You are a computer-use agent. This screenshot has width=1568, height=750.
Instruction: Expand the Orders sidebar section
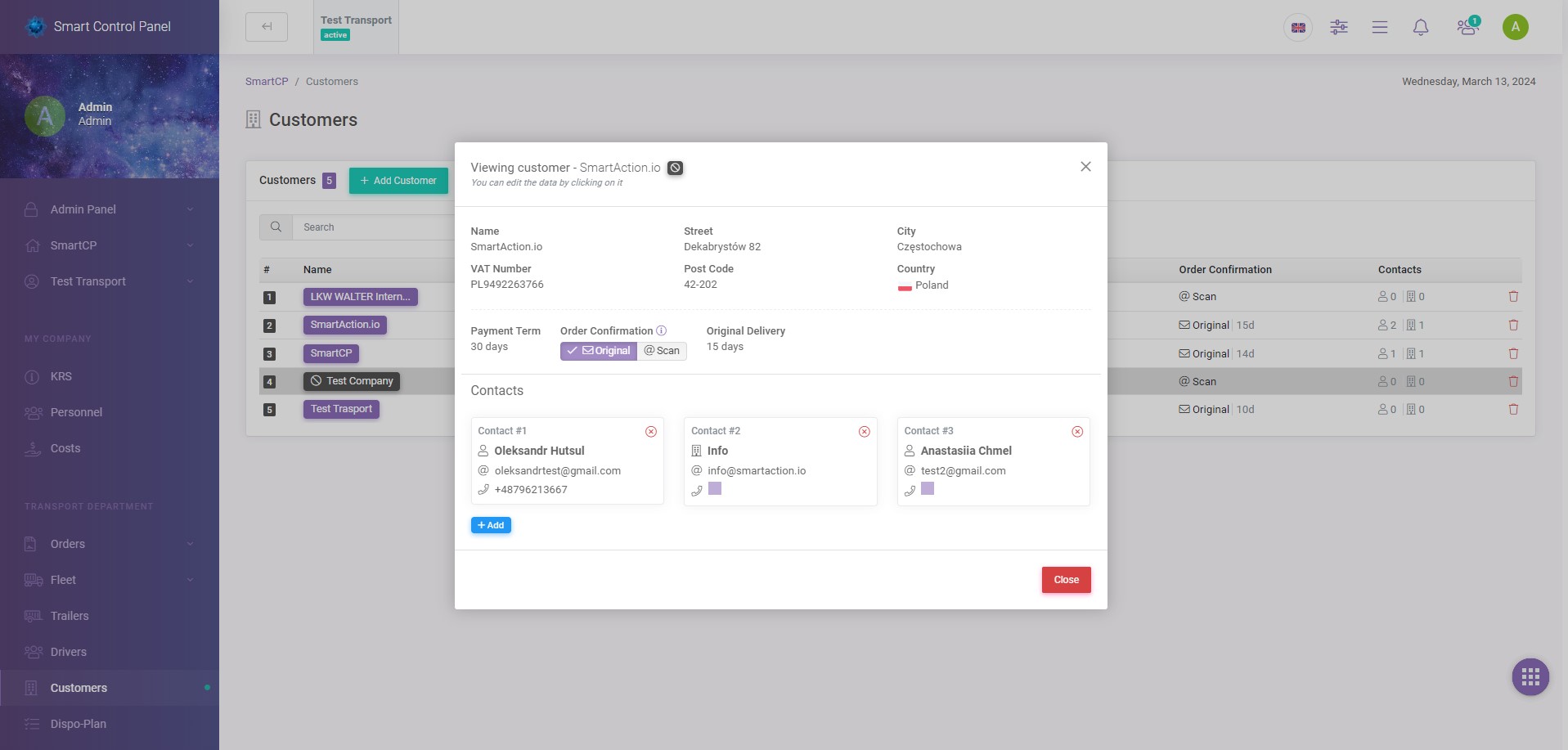(68, 543)
